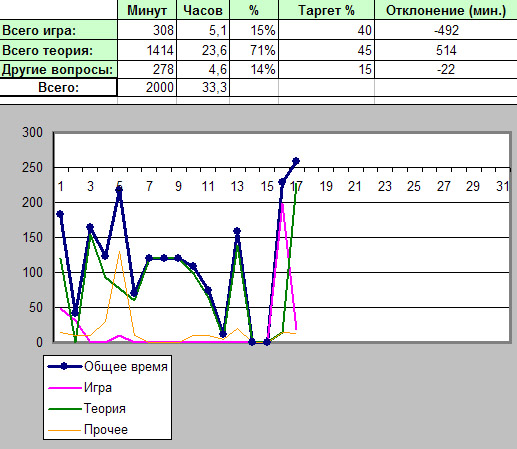Image resolution: width=517 pixels, height=449 pixels.
Task: Select the "Всего:" total label cell
Action: coord(59,87)
